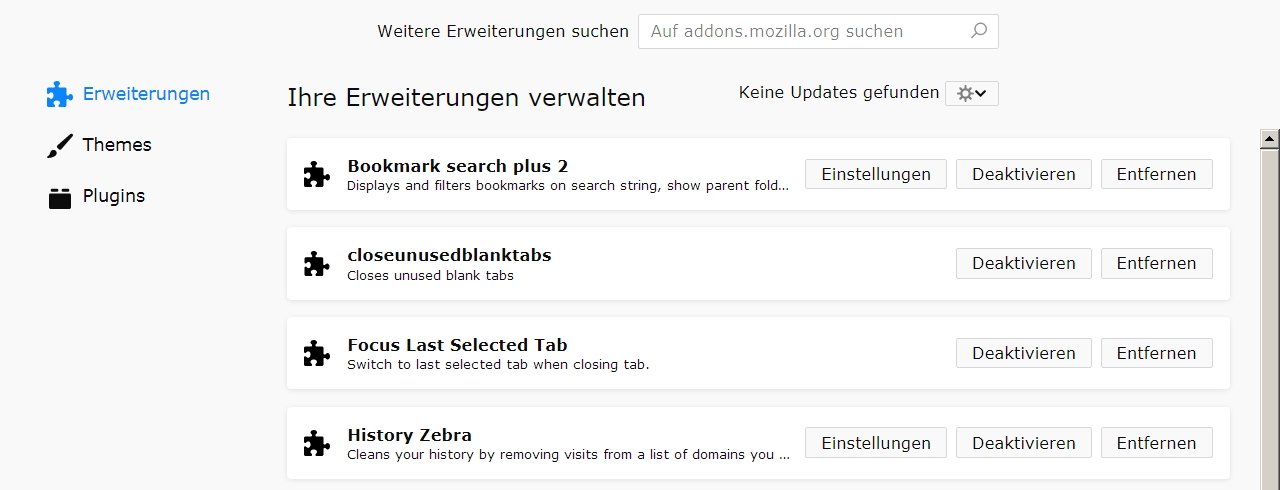The width and height of the screenshot is (1280, 490).
Task: Click the Erweiterungen puzzle piece sidebar icon
Action: click(x=60, y=94)
